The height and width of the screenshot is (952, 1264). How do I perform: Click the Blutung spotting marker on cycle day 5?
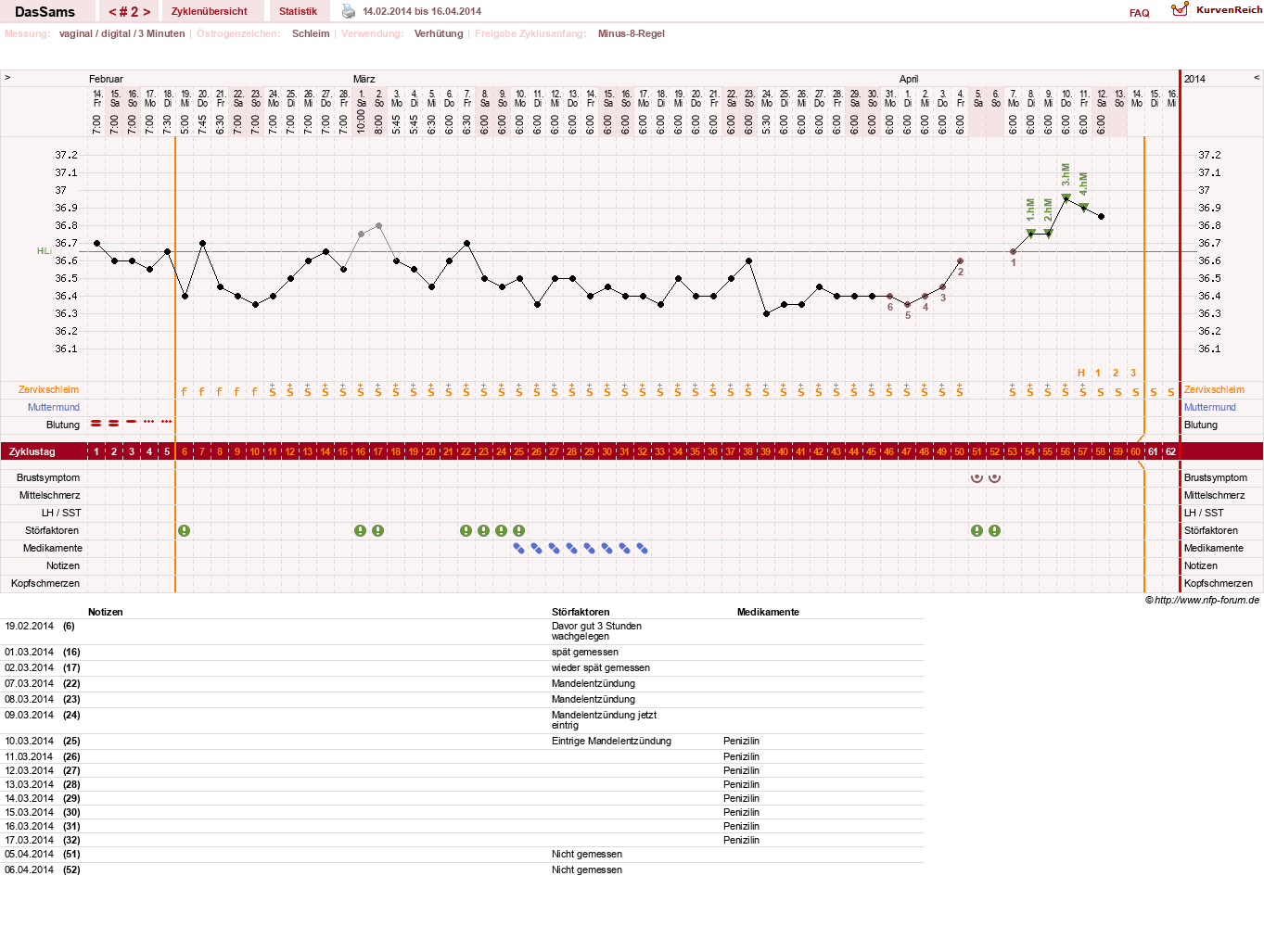point(167,422)
